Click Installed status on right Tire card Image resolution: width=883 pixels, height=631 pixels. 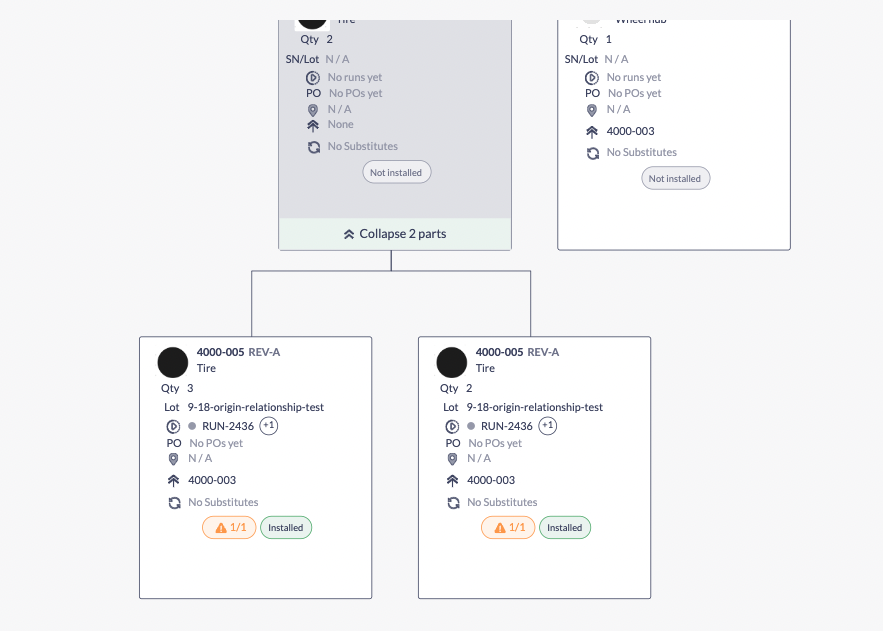[565, 527]
